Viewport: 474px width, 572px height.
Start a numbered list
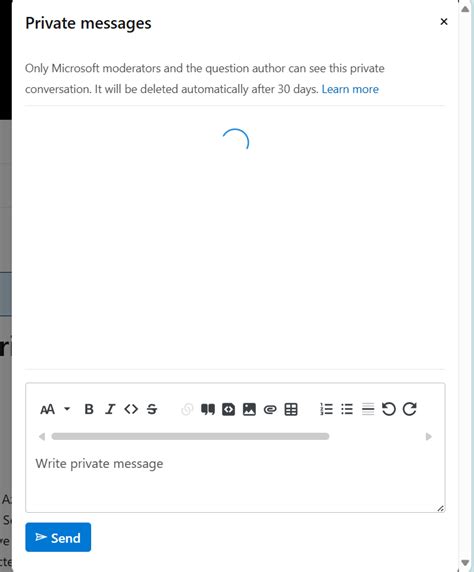pyautogui.click(x=326, y=409)
